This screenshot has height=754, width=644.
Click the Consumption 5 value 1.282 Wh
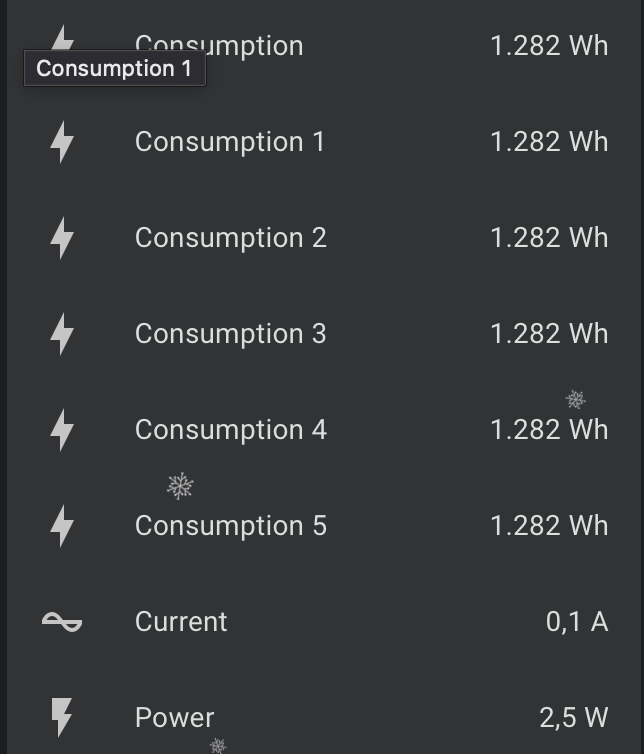[x=548, y=526]
